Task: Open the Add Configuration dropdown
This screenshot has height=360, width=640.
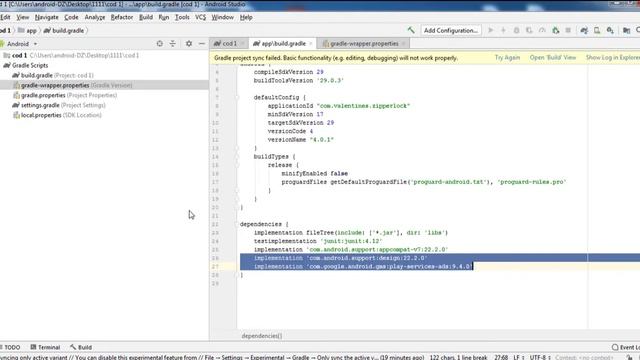Action: click(451, 30)
